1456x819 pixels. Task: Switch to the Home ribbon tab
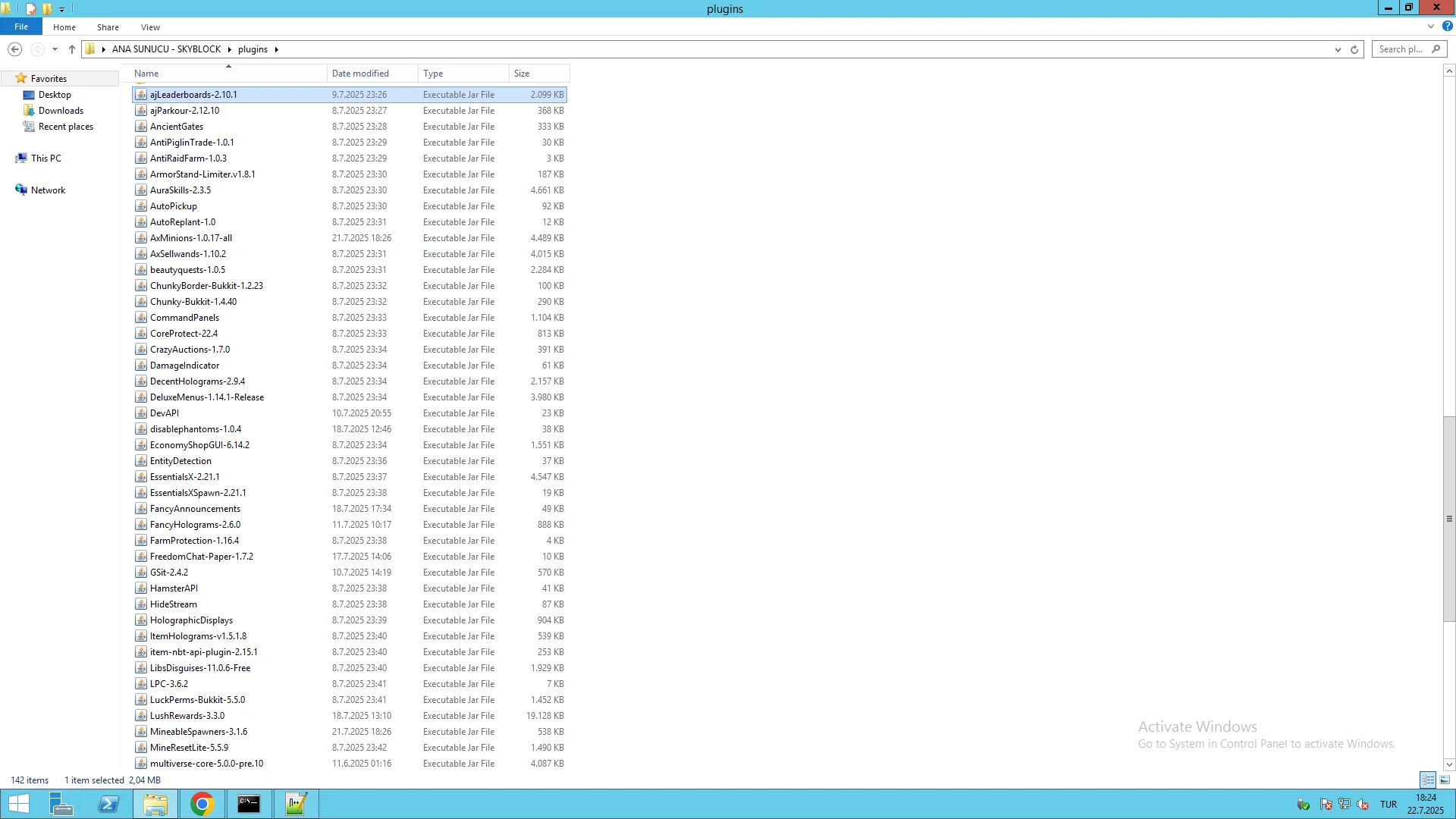point(64,27)
